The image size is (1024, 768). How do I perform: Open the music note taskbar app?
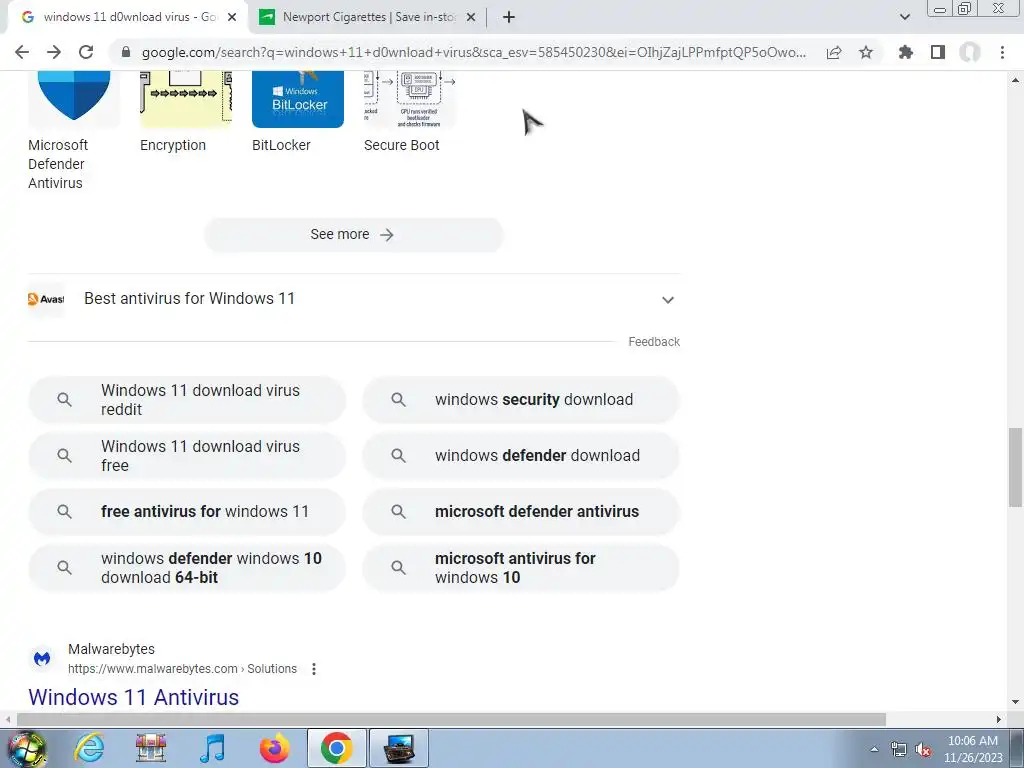212,748
